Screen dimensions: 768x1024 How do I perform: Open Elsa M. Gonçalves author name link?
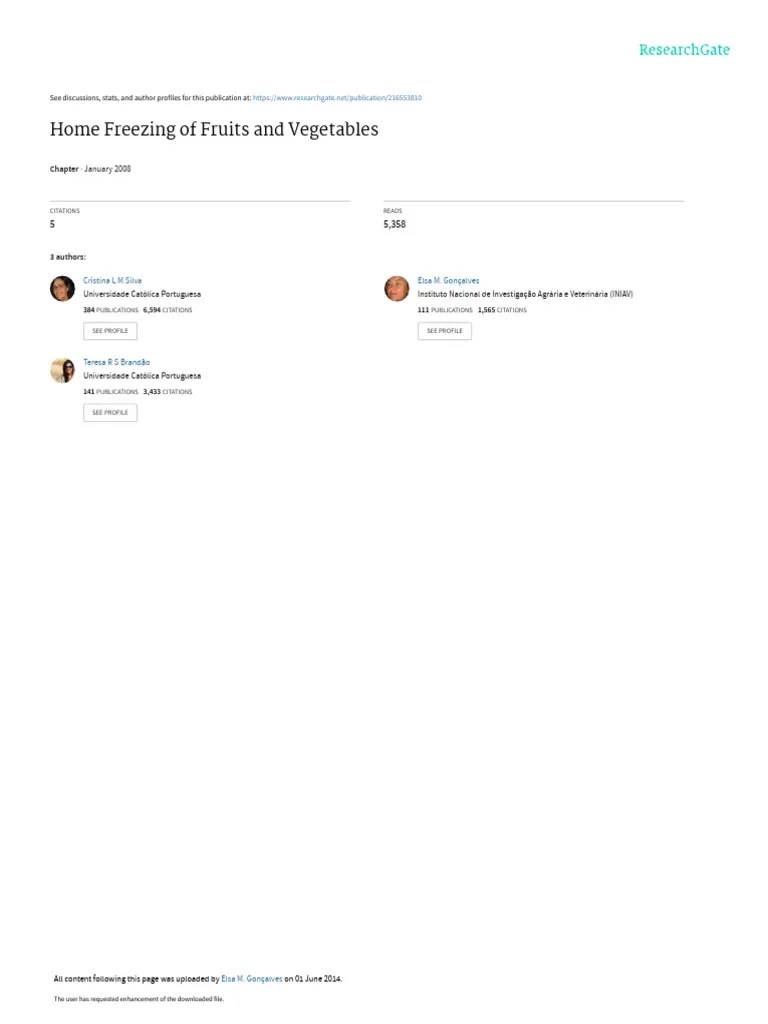pyautogui.click(x=448, y=280)
